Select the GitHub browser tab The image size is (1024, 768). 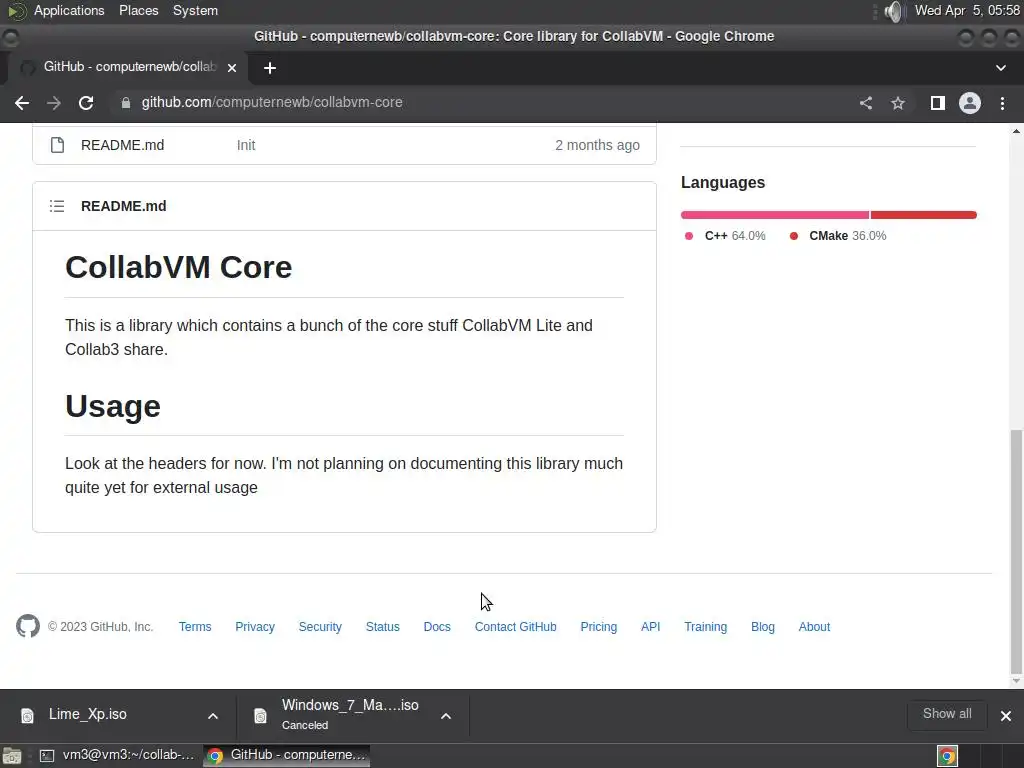coord(129,67)
